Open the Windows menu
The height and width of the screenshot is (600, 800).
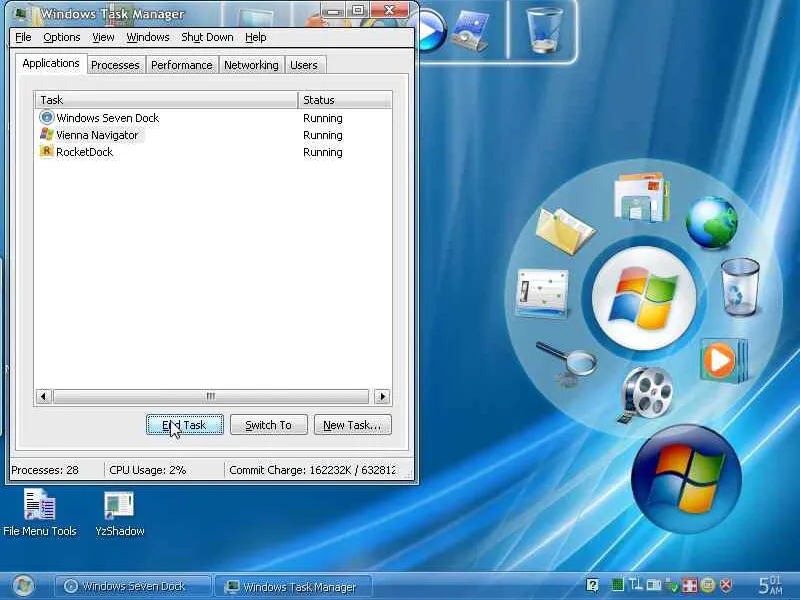coord(148,37)
